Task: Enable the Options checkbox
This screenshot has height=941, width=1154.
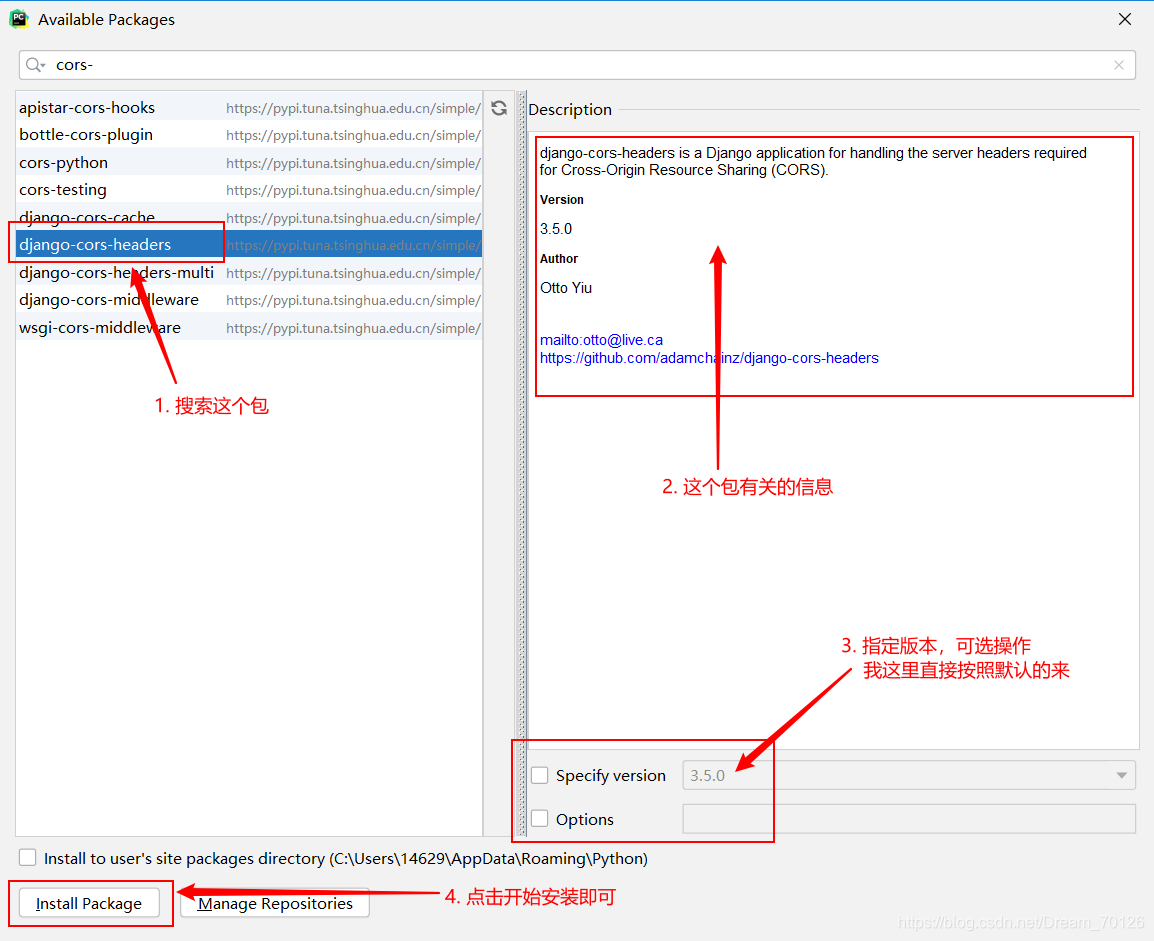Action: [539, 818]
